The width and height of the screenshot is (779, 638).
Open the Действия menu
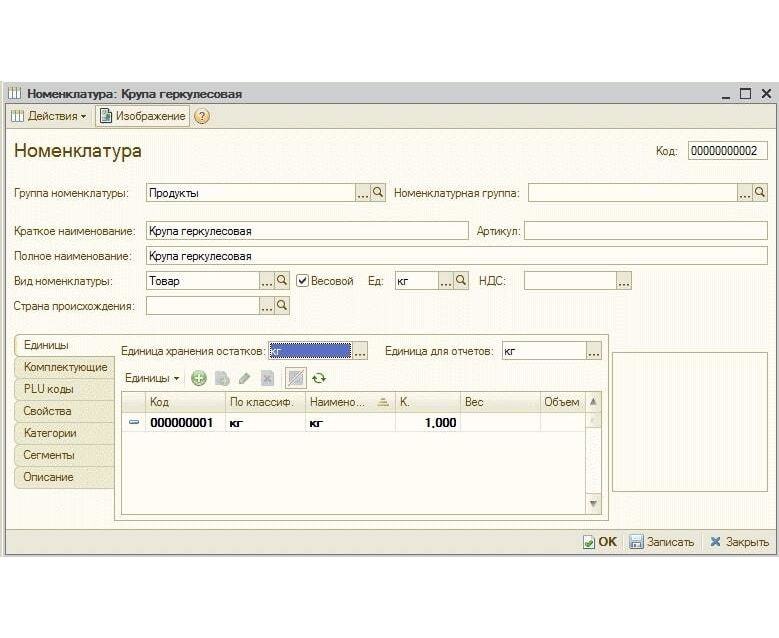click(x=49, y=116)
